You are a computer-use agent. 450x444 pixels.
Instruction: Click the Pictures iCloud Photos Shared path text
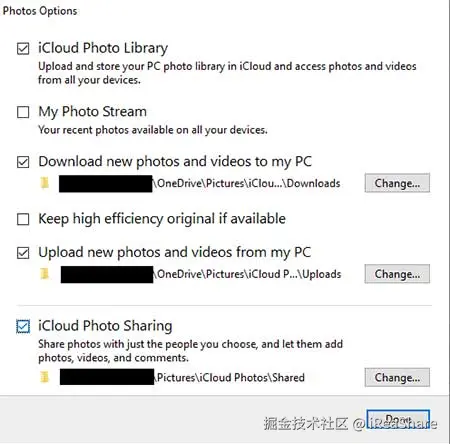[230, 378]
